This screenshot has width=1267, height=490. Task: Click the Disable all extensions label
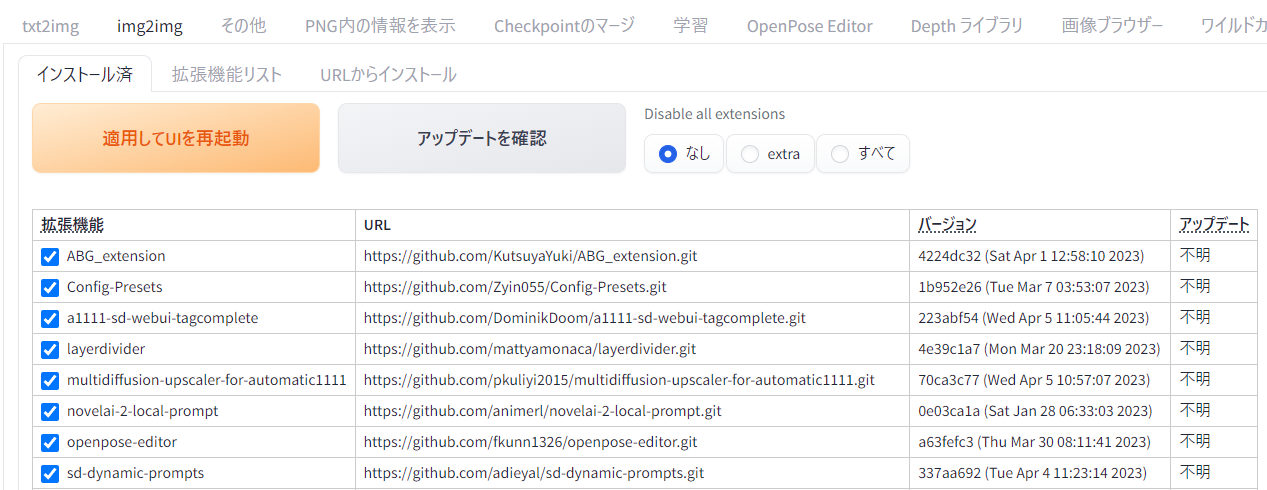[714, 114]
